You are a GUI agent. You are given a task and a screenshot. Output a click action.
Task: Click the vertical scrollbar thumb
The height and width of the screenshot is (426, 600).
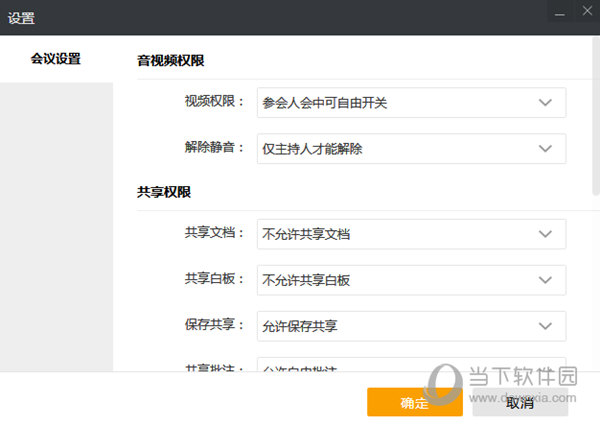pos(596,116)
